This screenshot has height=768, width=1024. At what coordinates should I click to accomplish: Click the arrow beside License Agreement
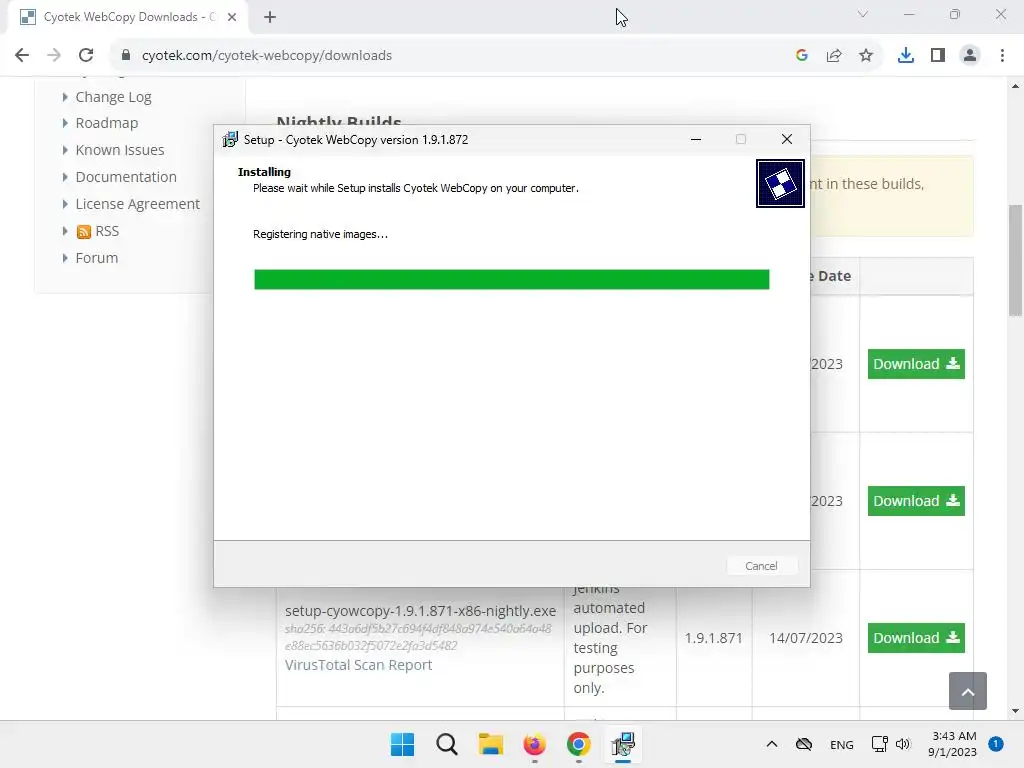point(65,204)
